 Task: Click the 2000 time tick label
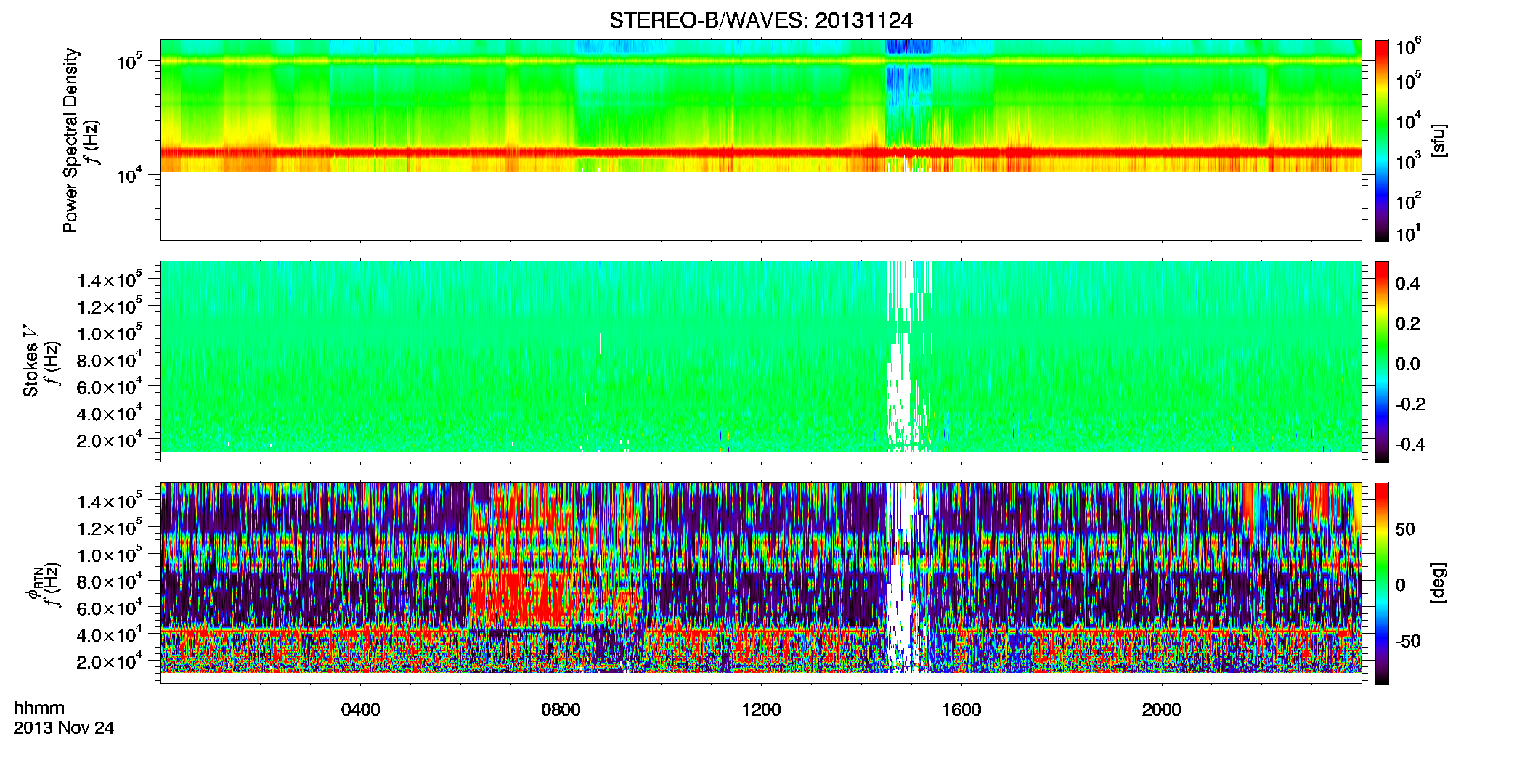1162,709
